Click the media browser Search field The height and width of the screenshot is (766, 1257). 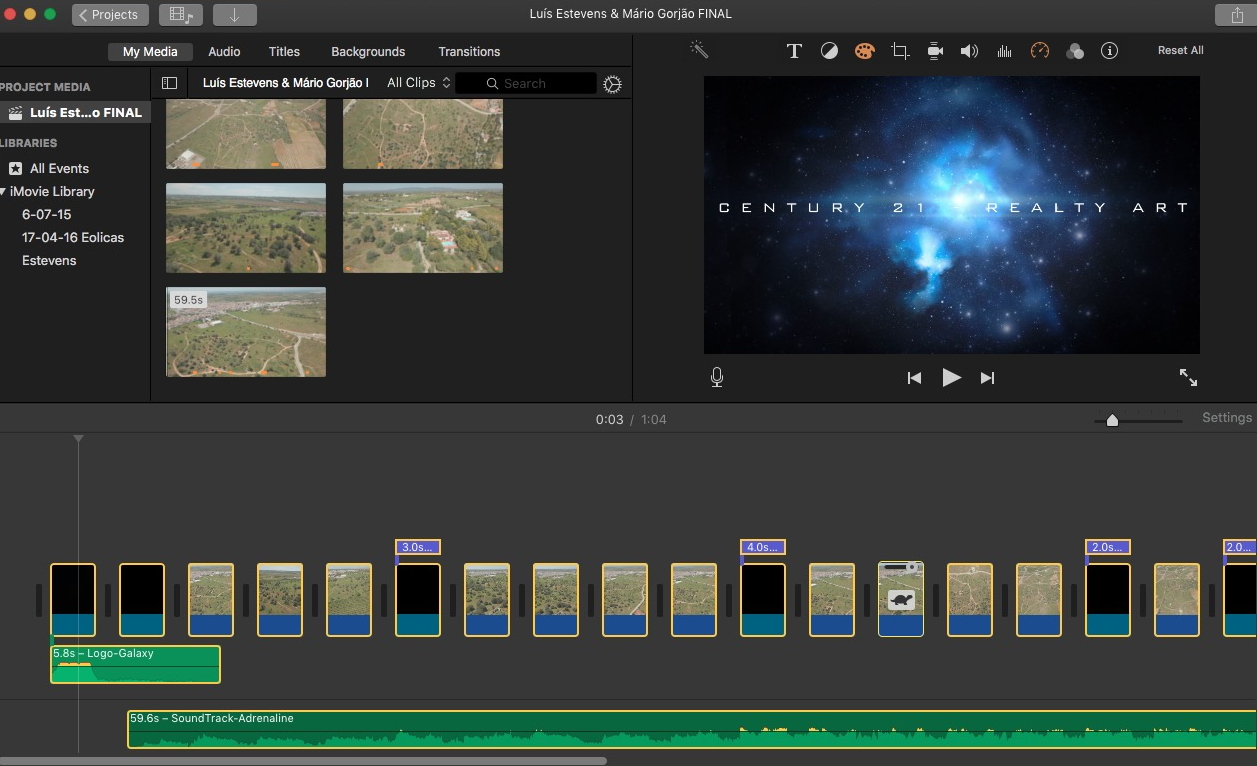tap(526, 84)
